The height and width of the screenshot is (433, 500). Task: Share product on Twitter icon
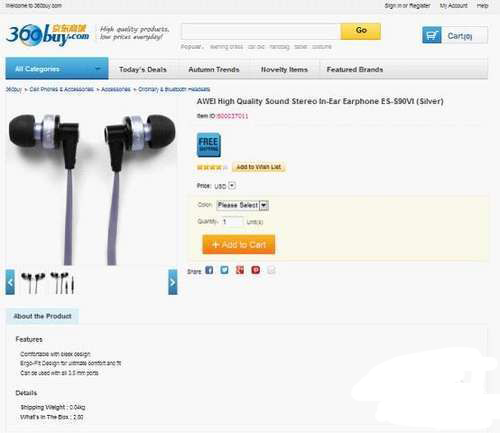(x=224, y=270)
